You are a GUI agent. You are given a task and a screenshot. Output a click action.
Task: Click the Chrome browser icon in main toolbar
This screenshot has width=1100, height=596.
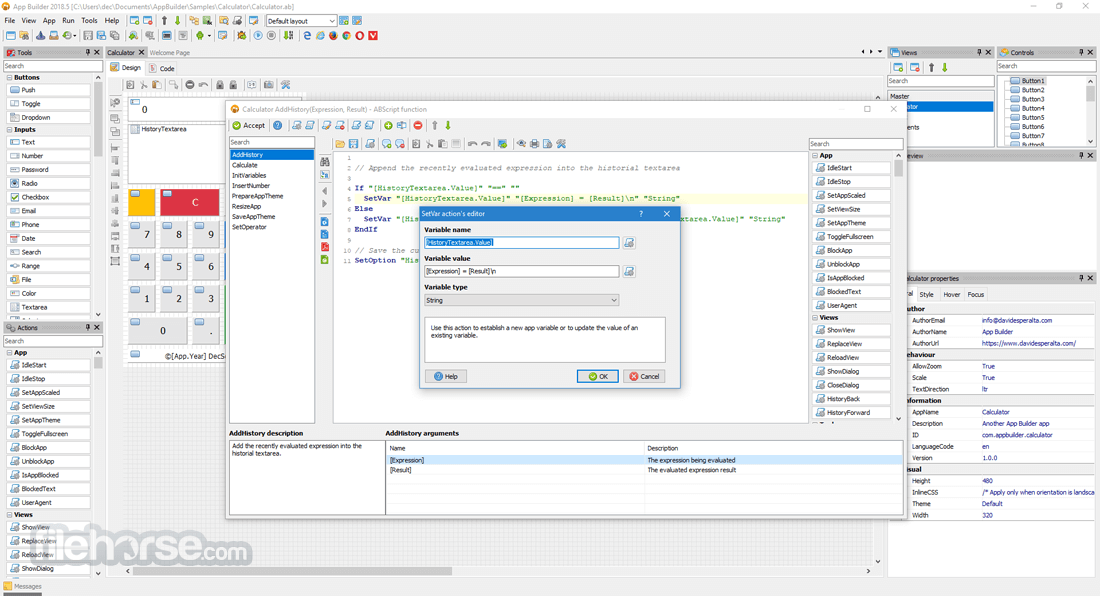point(347,35)
